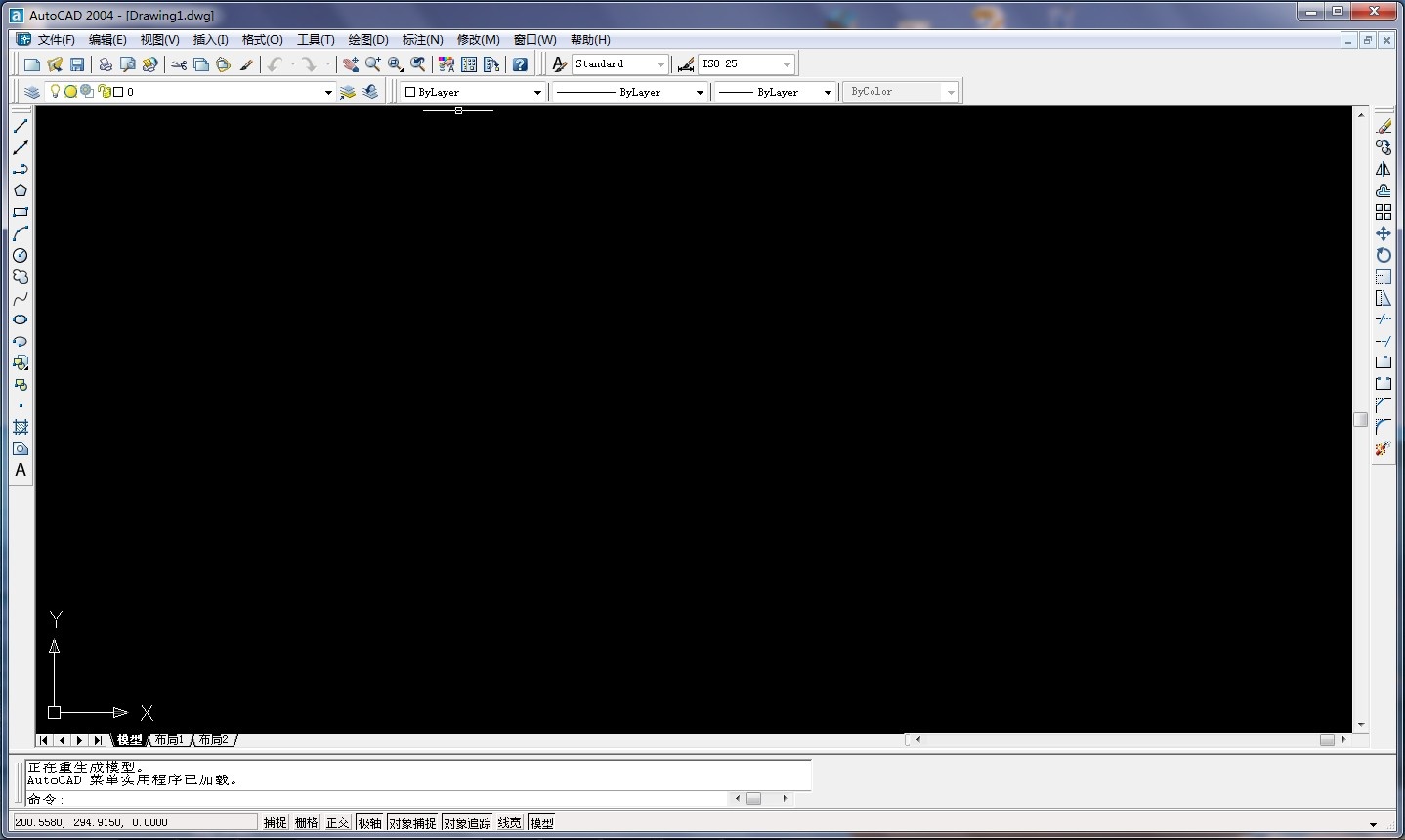The image size is (1405, 840).
Task: Select the Circle drawing tool
Action: [x=21, y=255]
